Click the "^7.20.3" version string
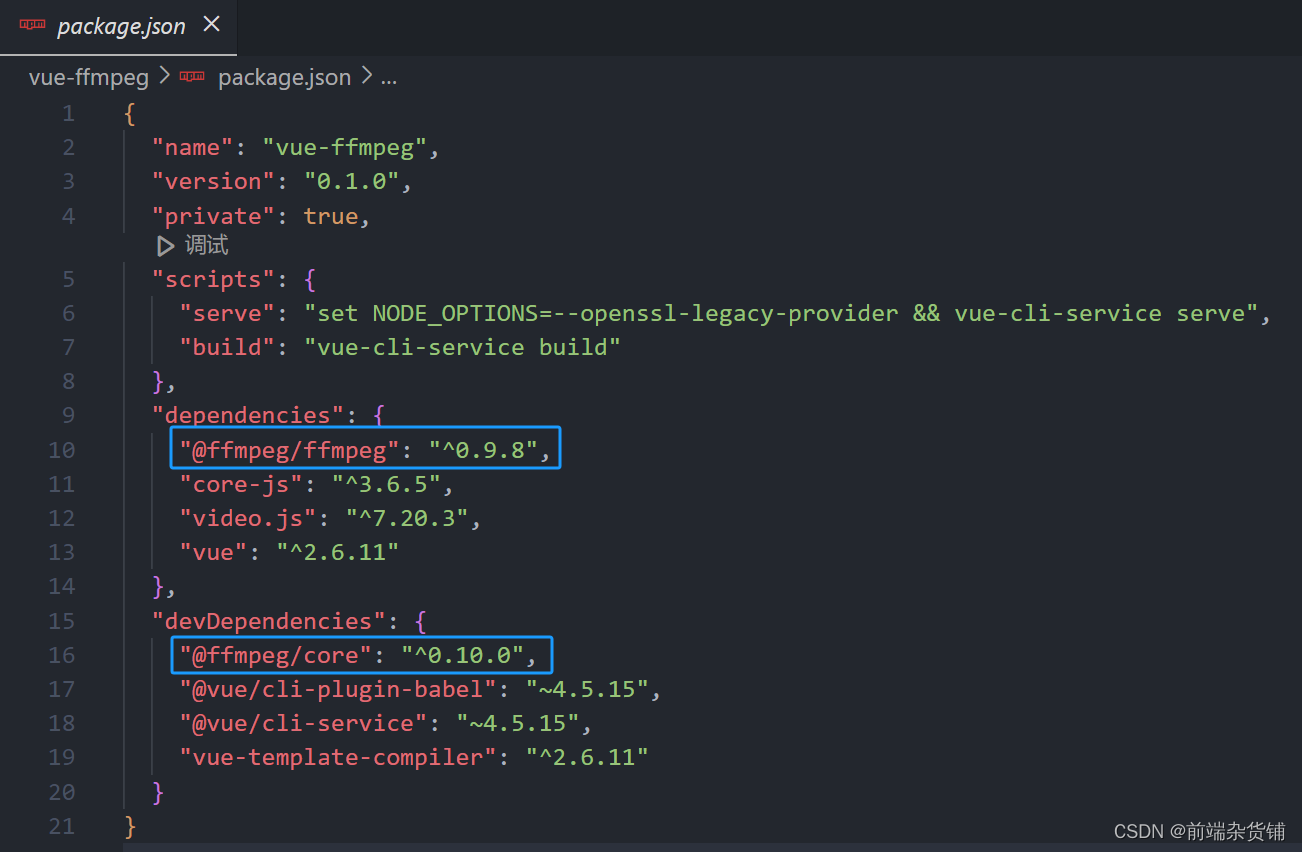Viewport: 1302px width, 852px height. pyautogui.click(x=407, y=518)
